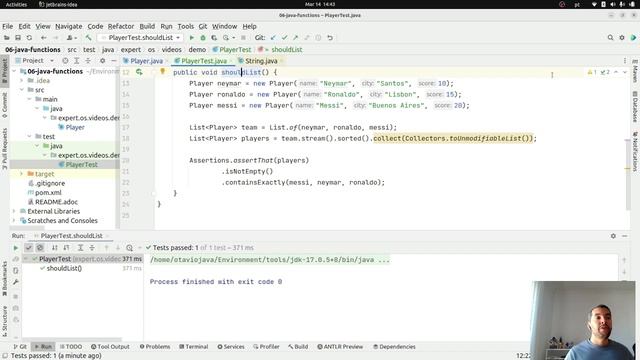Image resolution: width=640 pixels, height=360 pixels.
Task: Expand the target folder
Action: click(22, 174)
